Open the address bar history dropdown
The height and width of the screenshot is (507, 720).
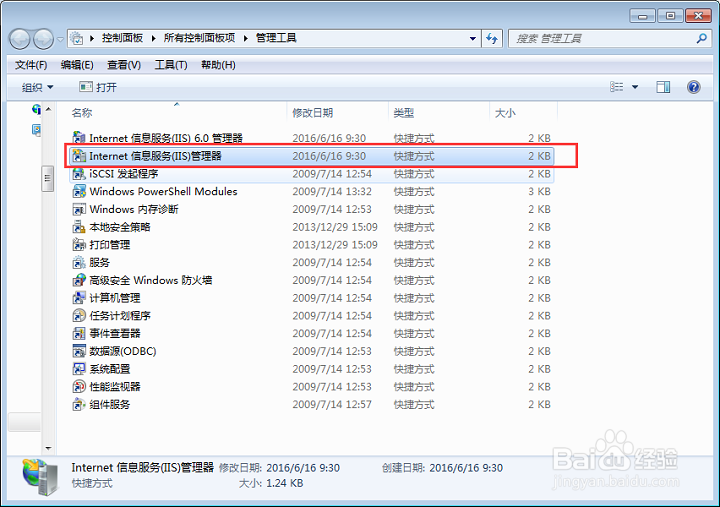(x=472, y=39)
